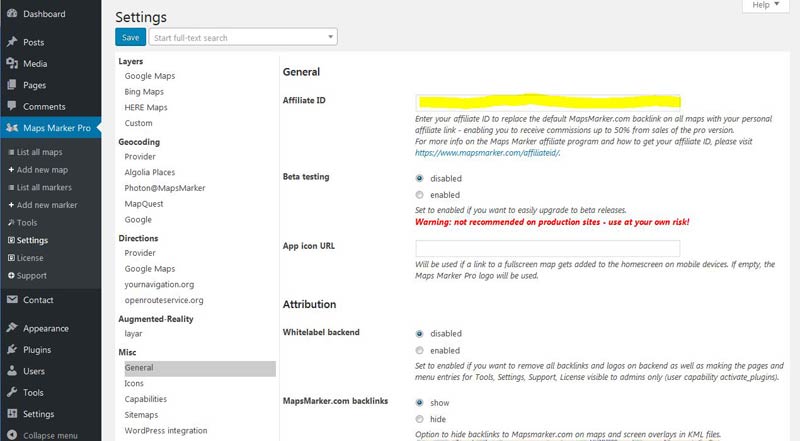
Task: Open Google Maps under Layers
Action: coord(149,76)
